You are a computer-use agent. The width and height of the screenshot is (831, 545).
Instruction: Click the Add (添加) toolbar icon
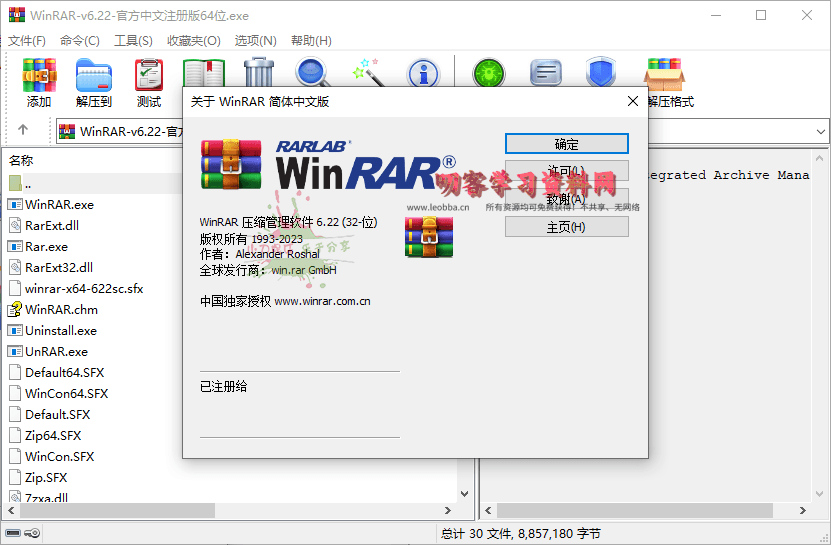(39, 75)
